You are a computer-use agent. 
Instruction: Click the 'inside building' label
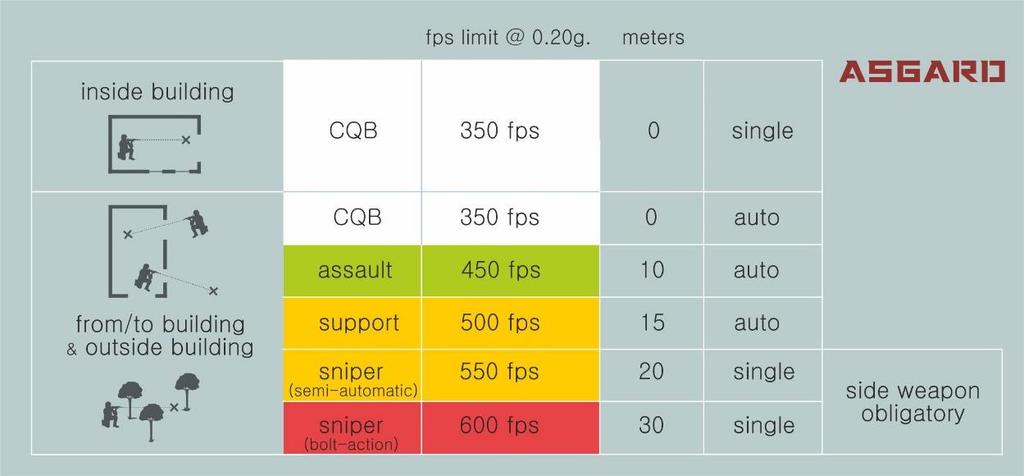(x=157, y=92)
